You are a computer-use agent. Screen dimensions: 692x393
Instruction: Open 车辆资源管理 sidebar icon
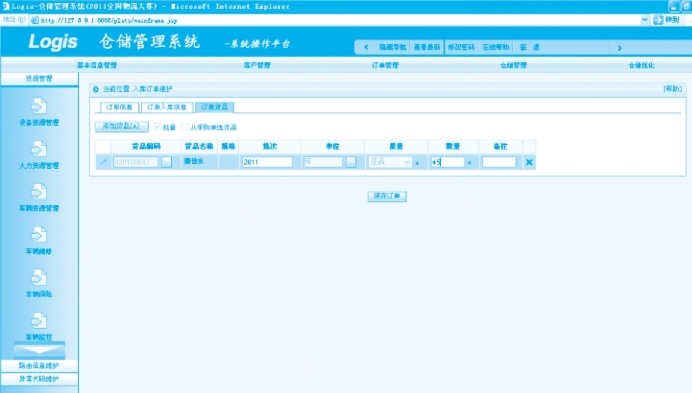tap(39, 192)
